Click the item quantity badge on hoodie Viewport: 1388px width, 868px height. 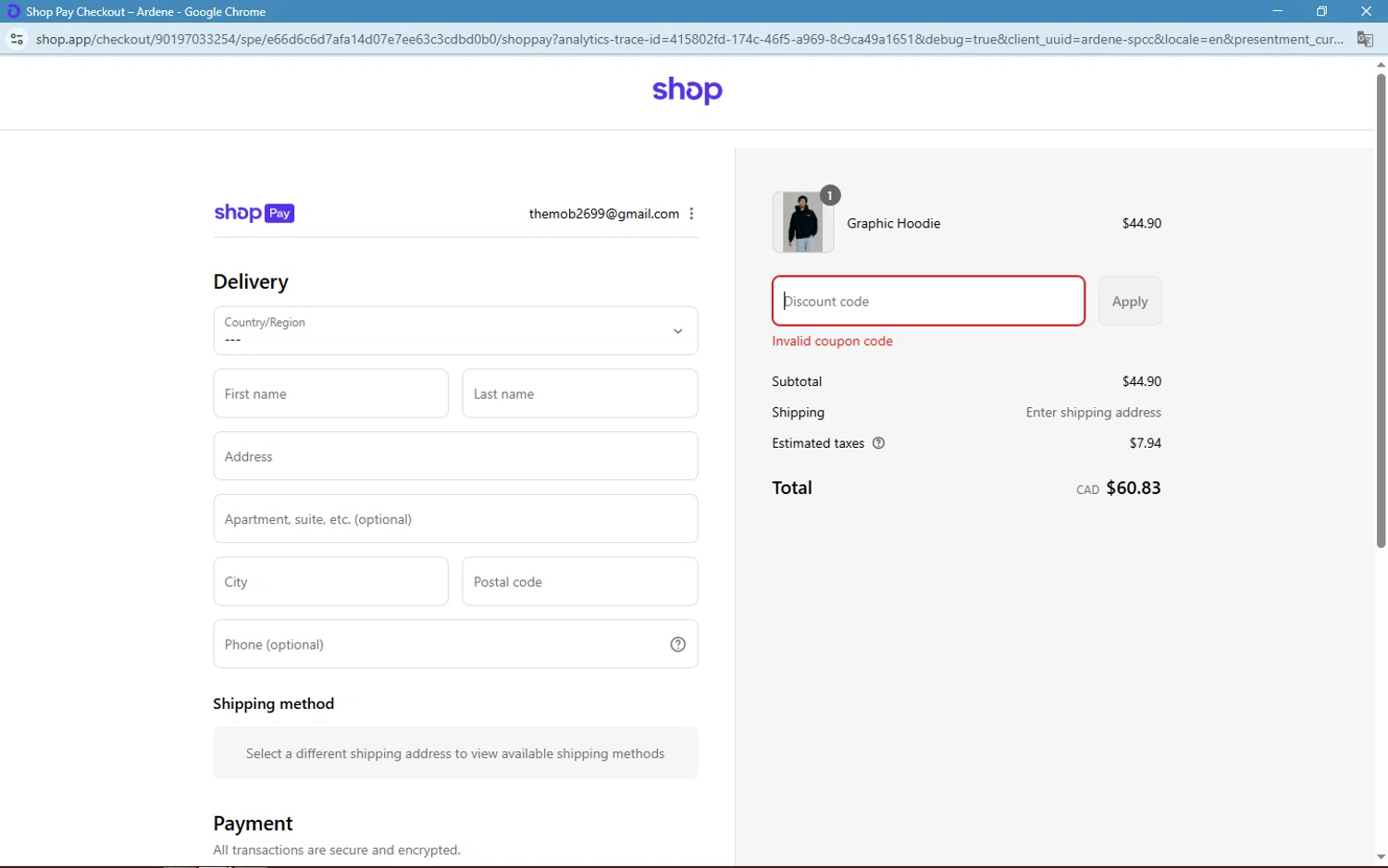[x=830, y=195]
